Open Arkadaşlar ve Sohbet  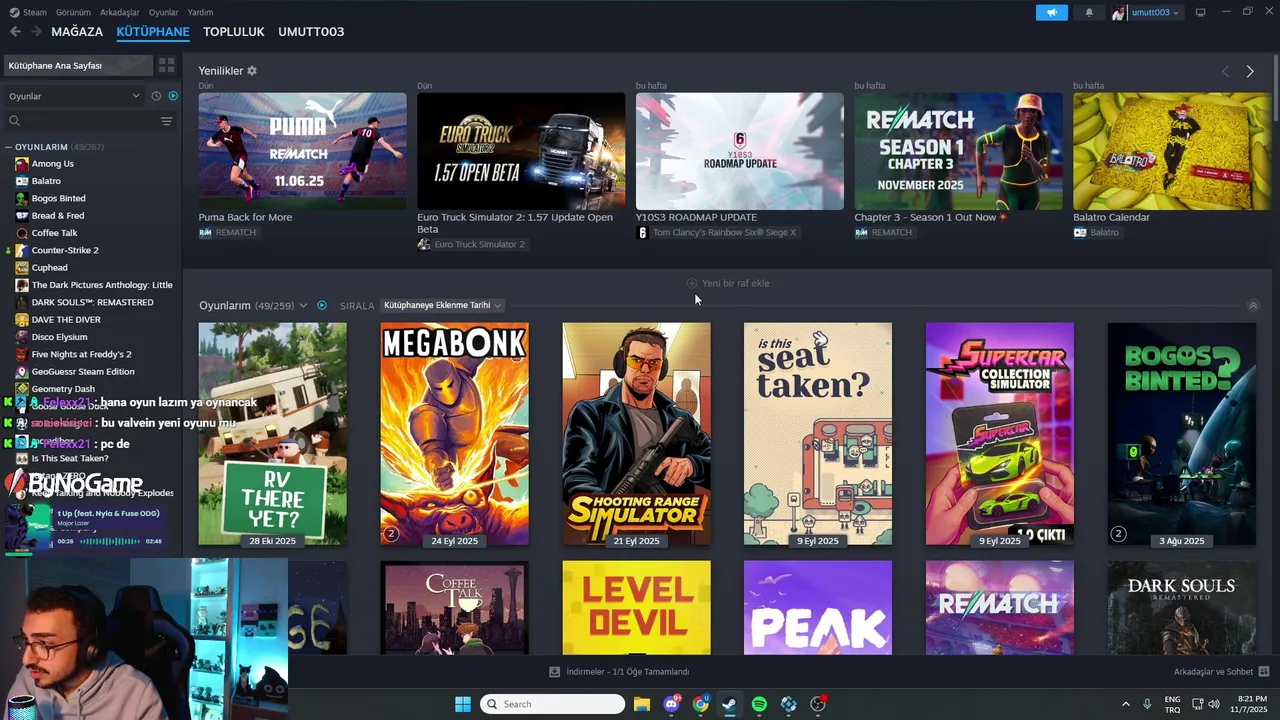click(1221, 672)
